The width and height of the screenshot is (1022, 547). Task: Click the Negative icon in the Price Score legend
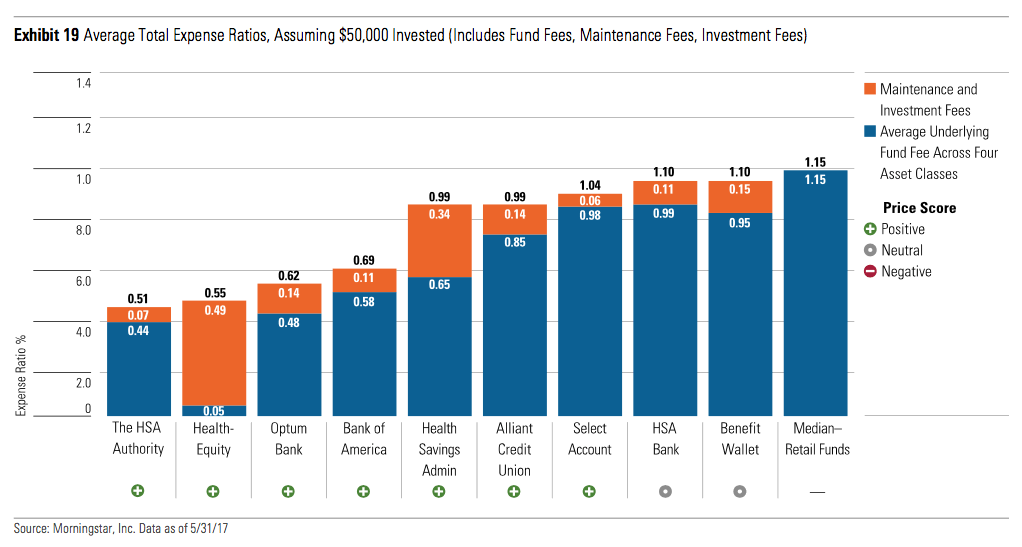[x=870, y=271]
